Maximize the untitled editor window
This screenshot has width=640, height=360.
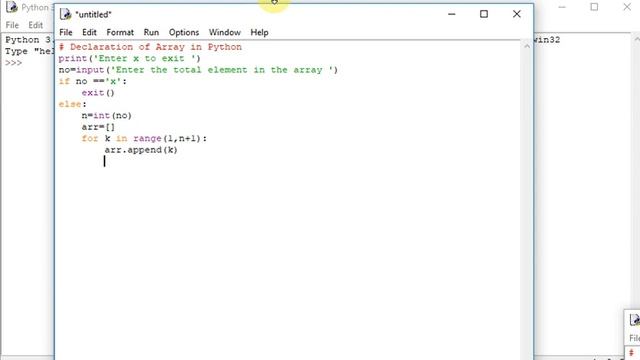tap(484, 14)
